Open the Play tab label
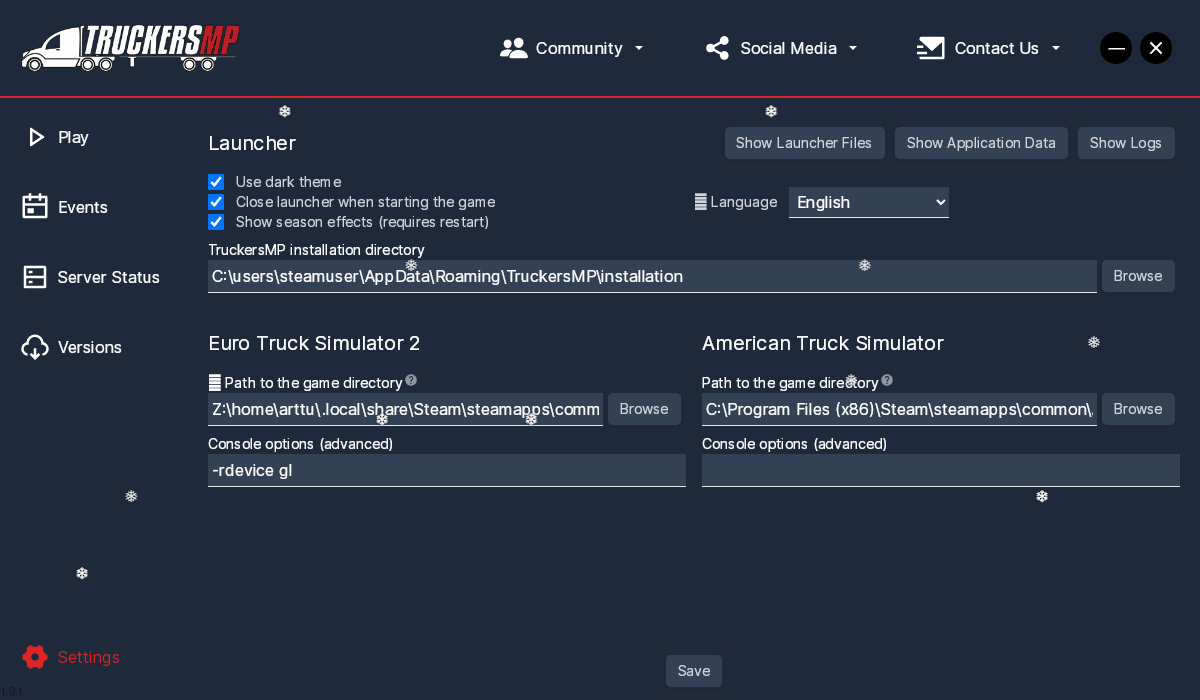1200x700 pixels. [73, 137]
